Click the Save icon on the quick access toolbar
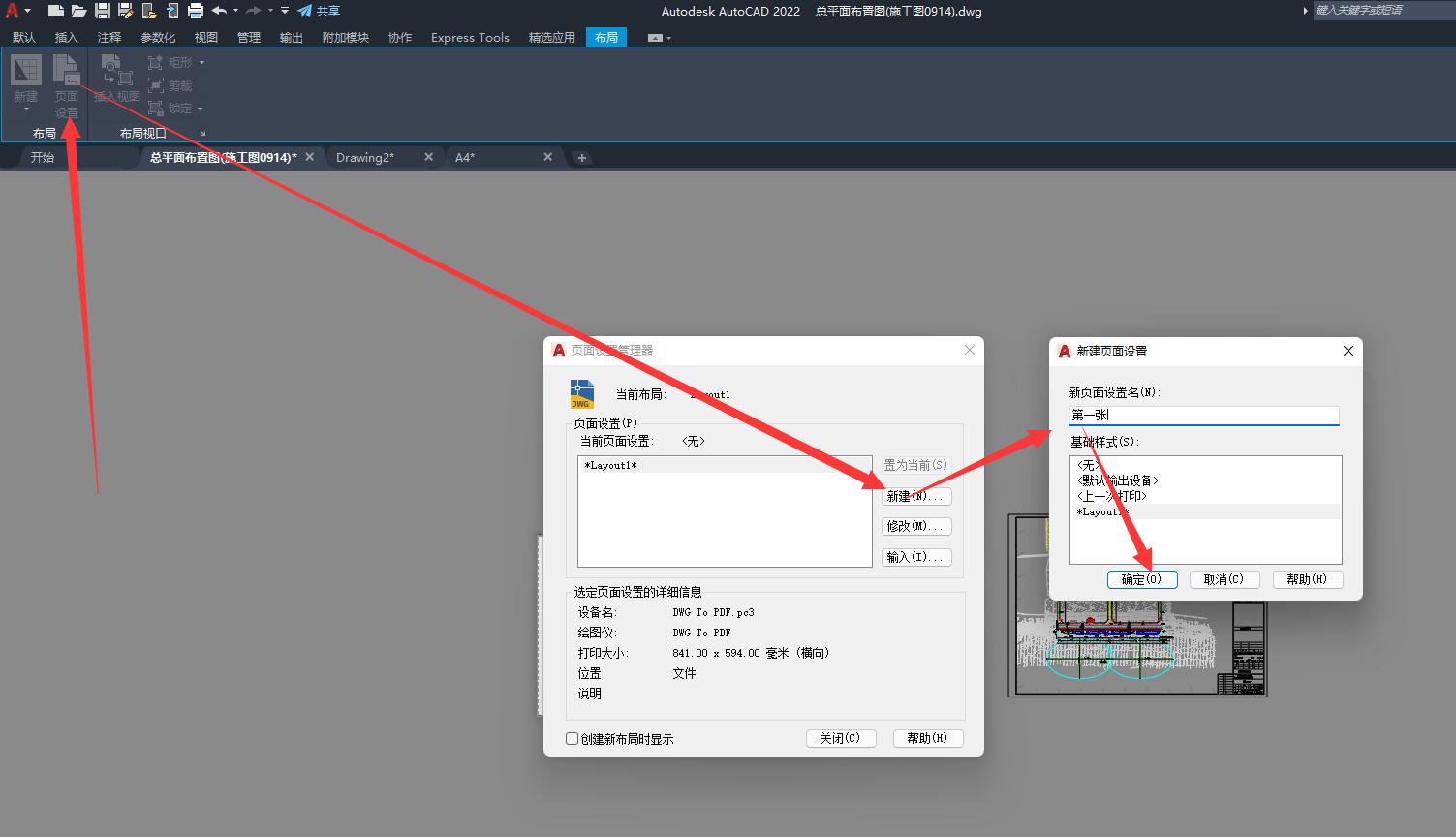 (x=102, y=11)
